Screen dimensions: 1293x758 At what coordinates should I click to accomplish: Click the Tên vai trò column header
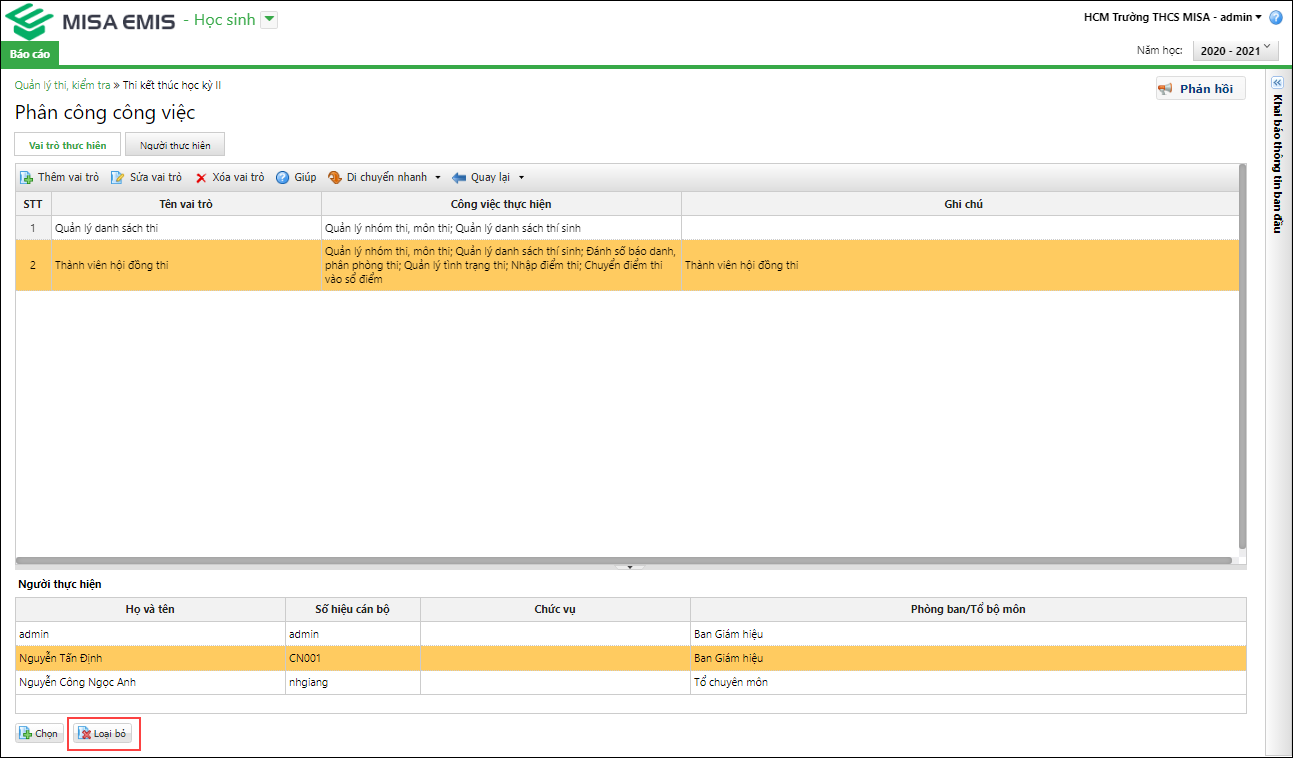(x=186, y=204)
